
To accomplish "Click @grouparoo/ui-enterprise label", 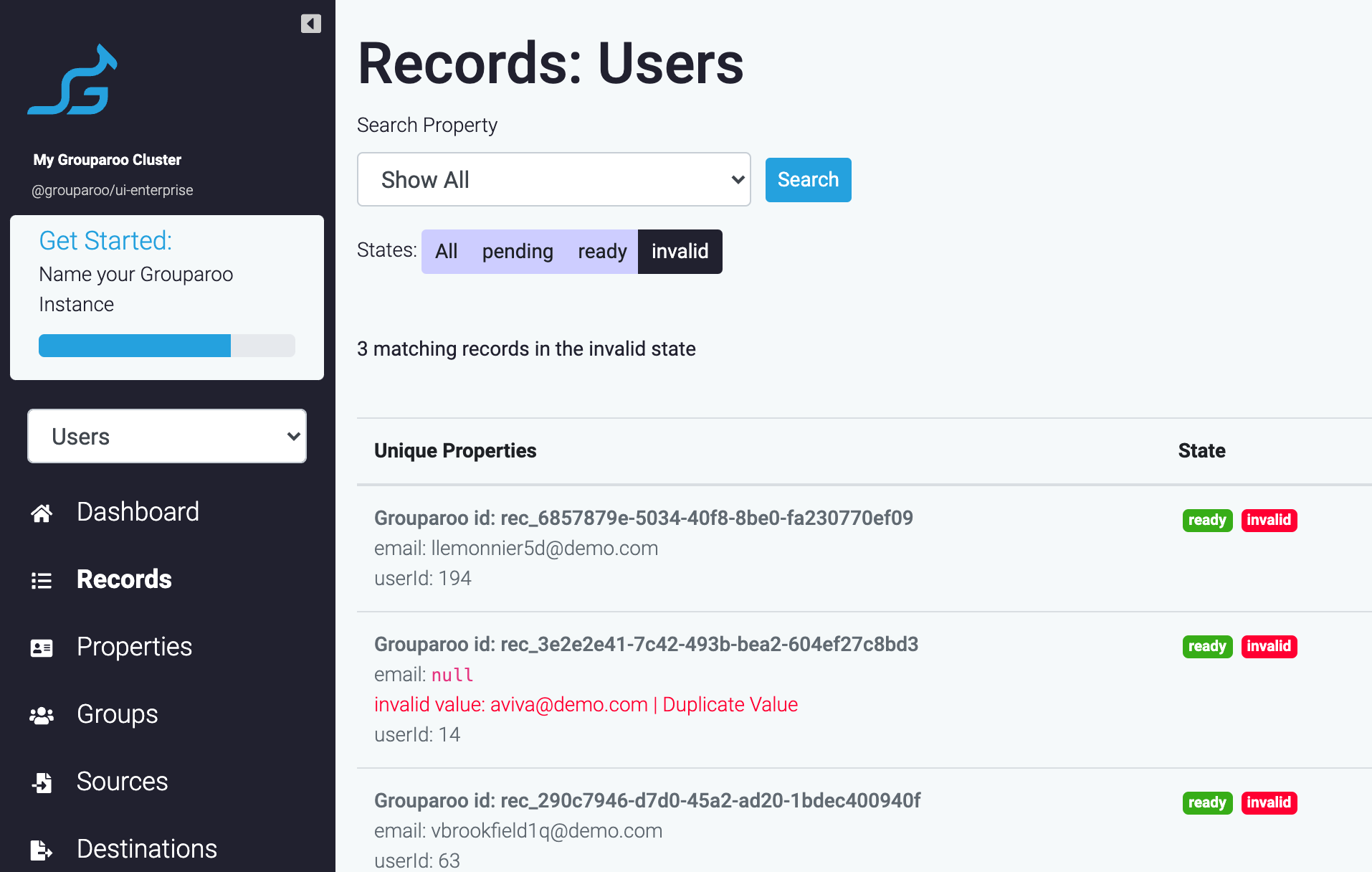I will 112,190.
